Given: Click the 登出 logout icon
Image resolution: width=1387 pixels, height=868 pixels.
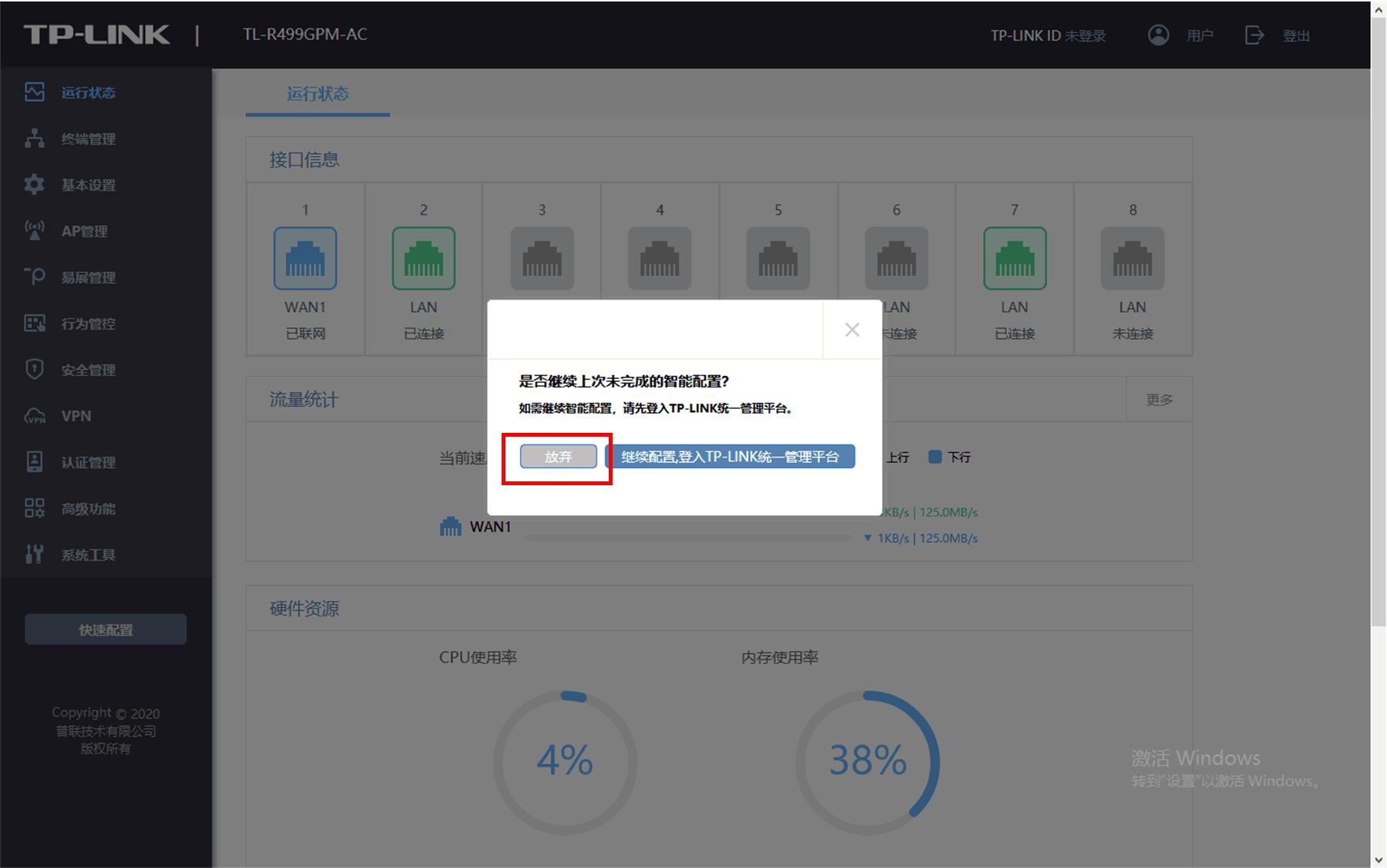Looking at the screenshot, I should (x=1254, y=35).
